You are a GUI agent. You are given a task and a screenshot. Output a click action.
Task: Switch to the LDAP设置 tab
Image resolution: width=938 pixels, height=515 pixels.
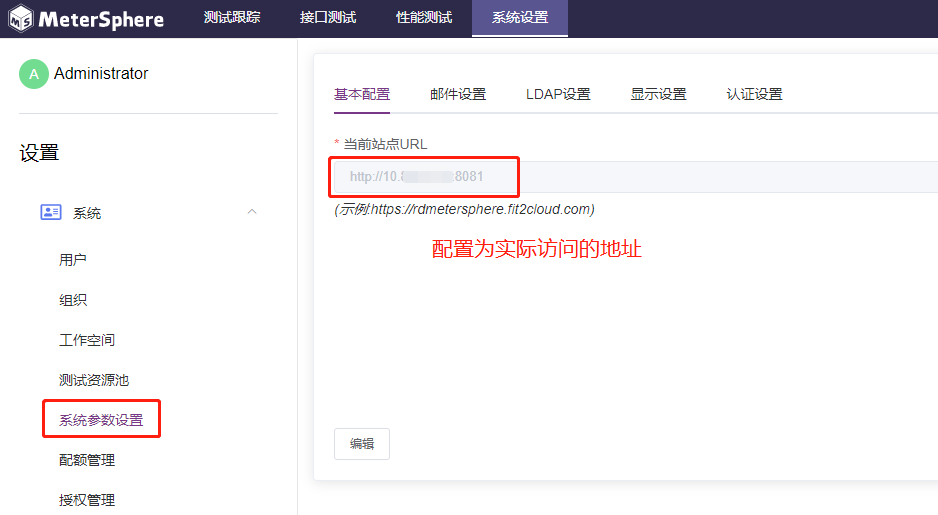pos(558,95)
